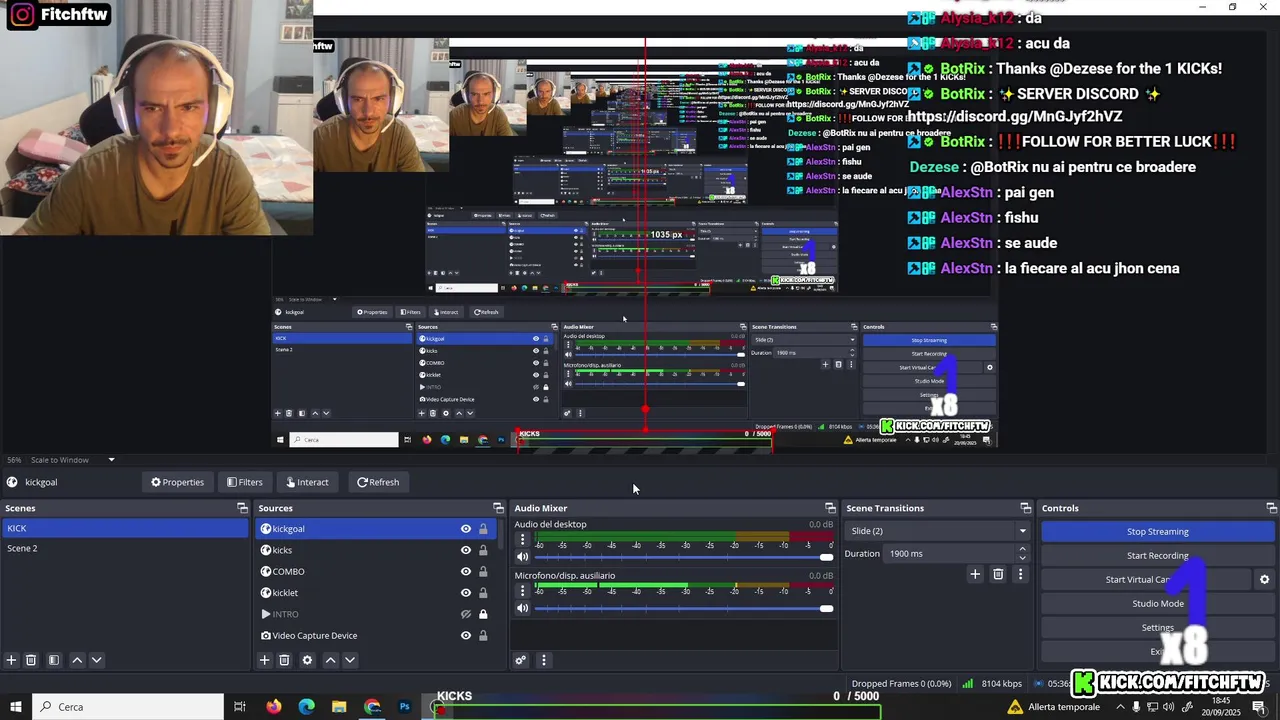Open source properties gear in Sources panel

click(307, 660)
